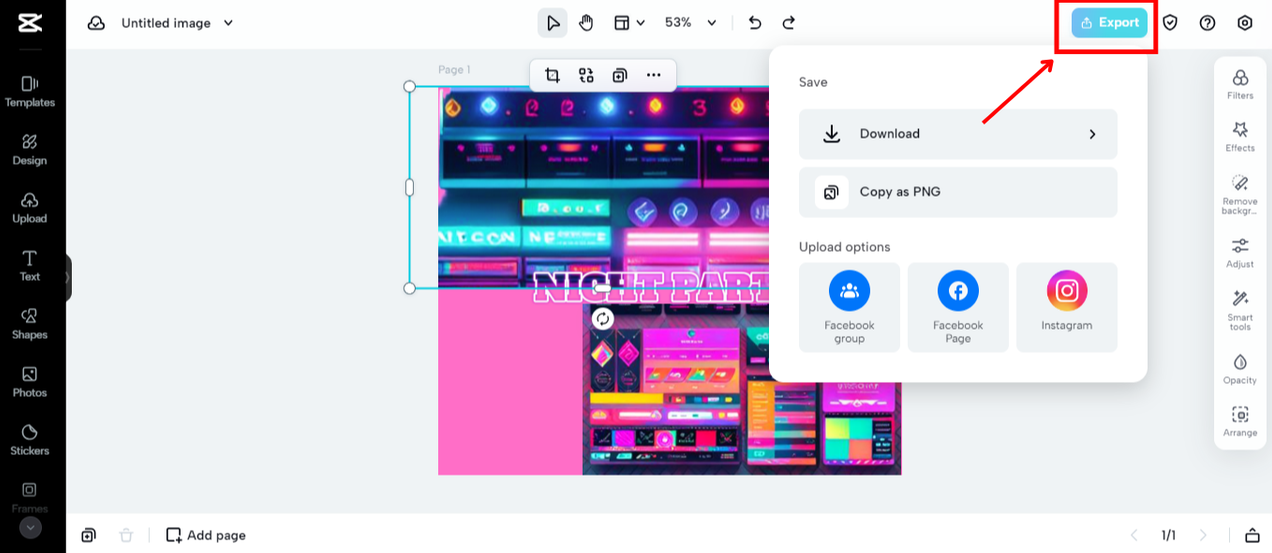This screenshot has height=553, width=1272.
Task: Open the Untitled image name dropdown
Action: coord(178,23)
